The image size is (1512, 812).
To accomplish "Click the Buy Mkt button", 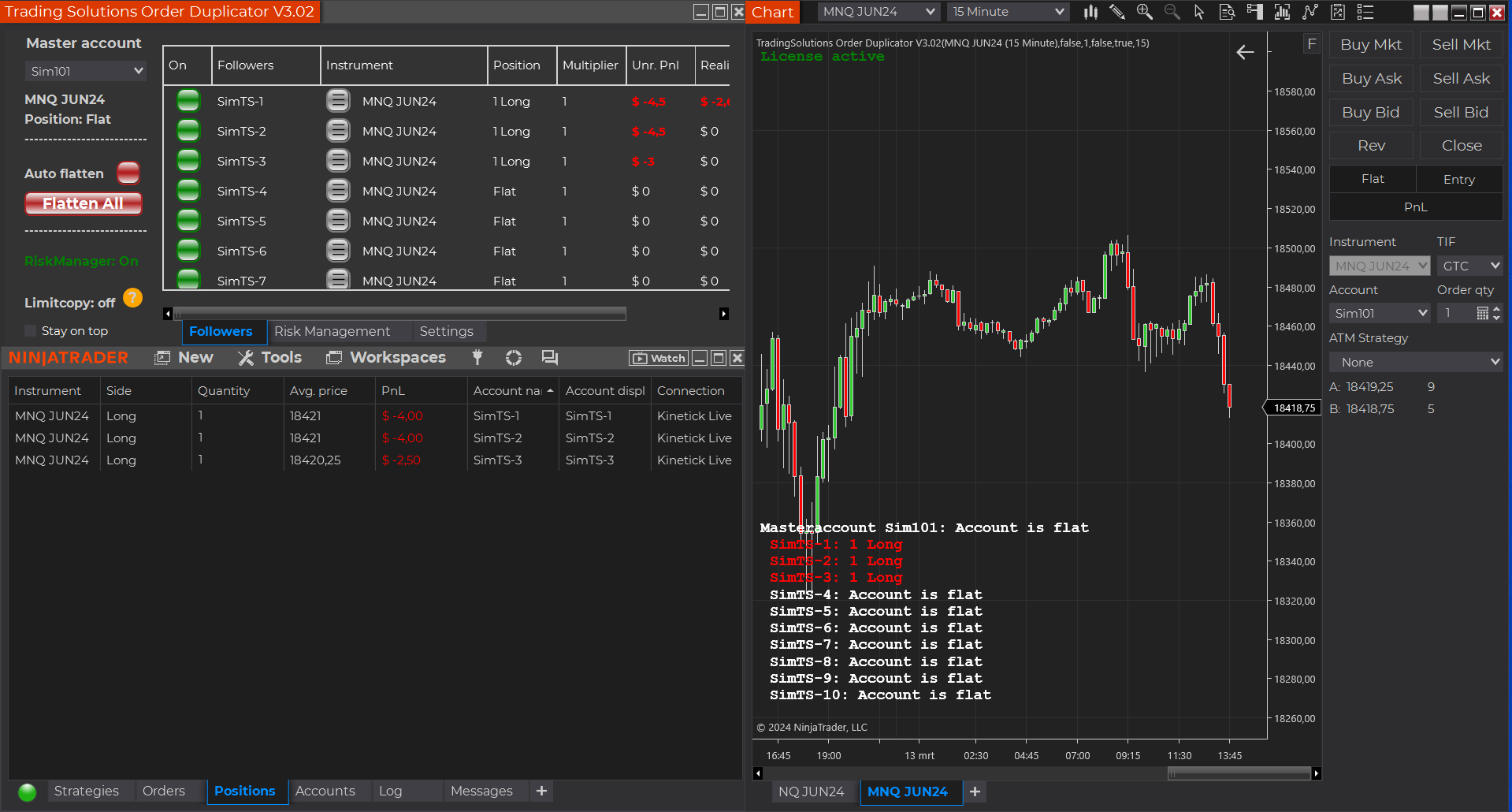I will (1370, 45).
